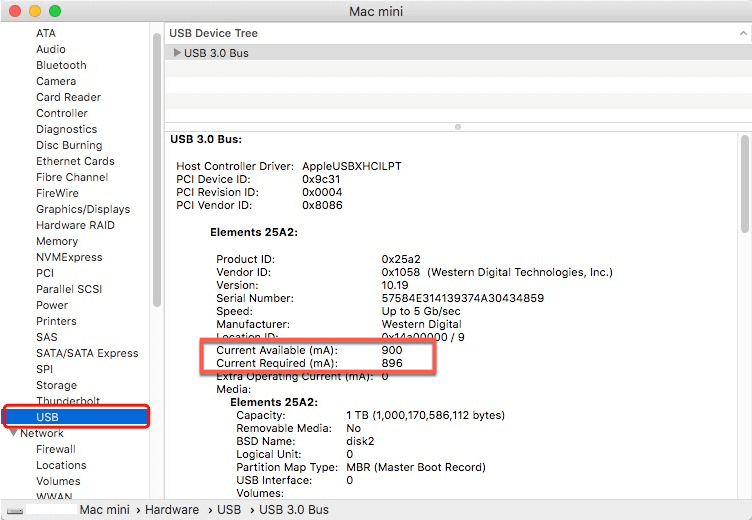Click the computer icon in path bar
The width and height of the screenshot is (752, 520).
click(15, 510)
